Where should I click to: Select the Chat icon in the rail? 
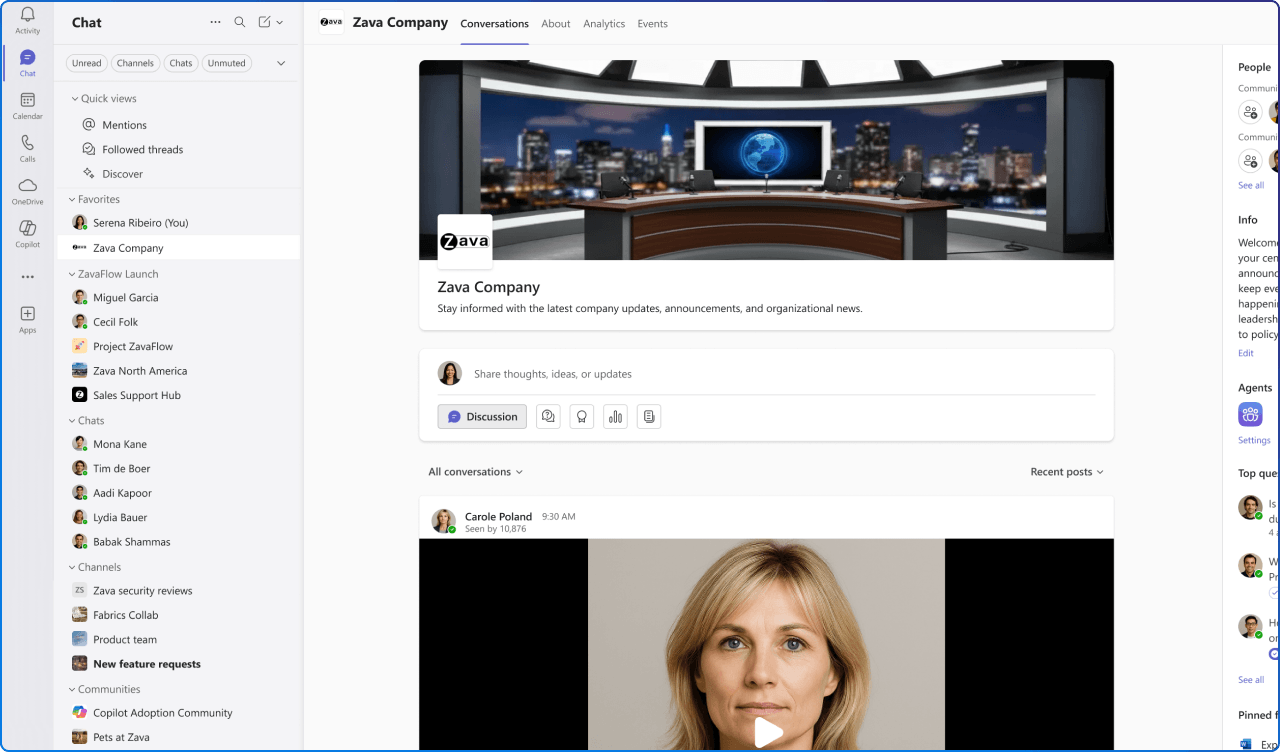point(27,63)
